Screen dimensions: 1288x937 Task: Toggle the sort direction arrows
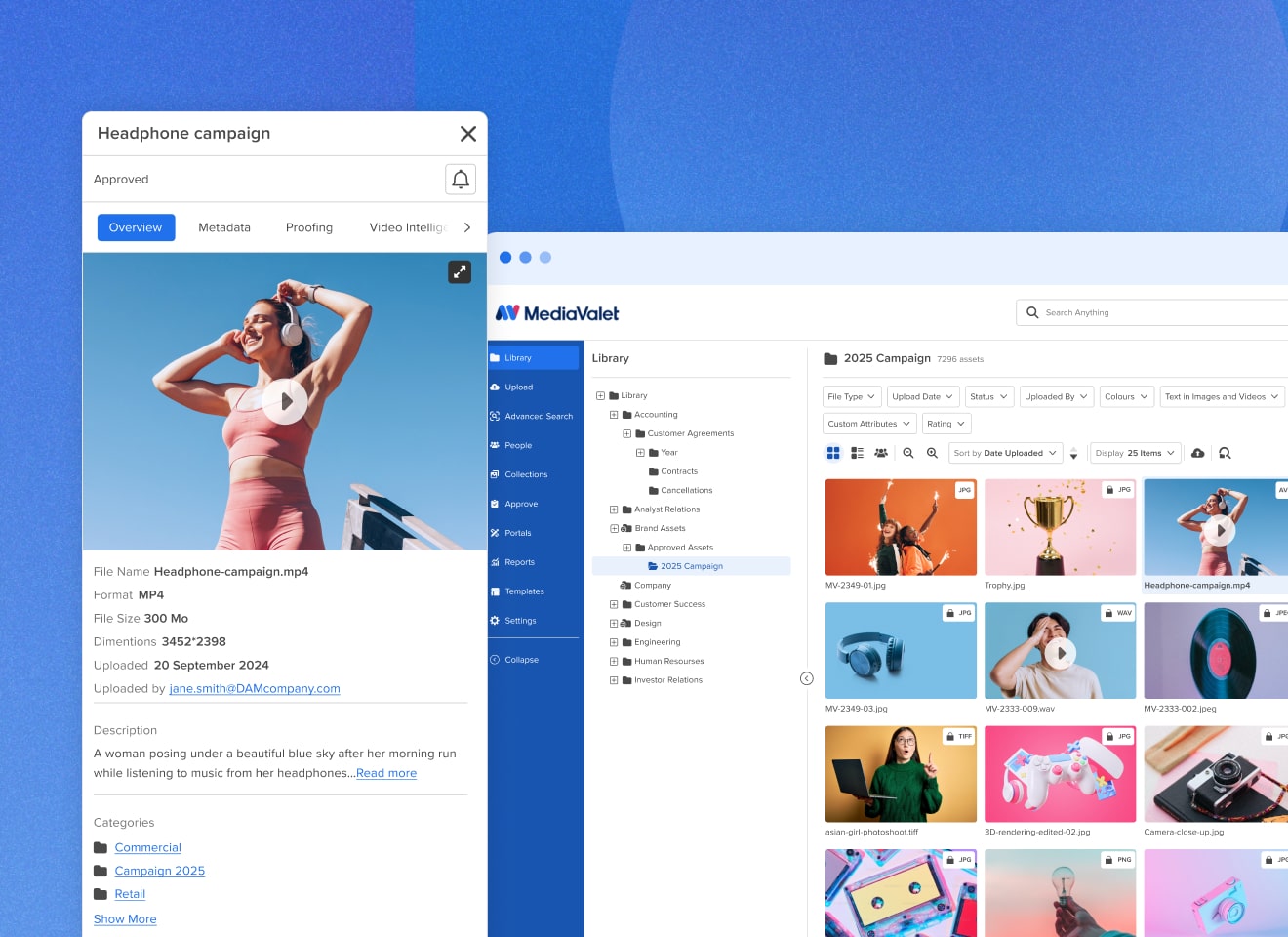(x=1073, y=454)
